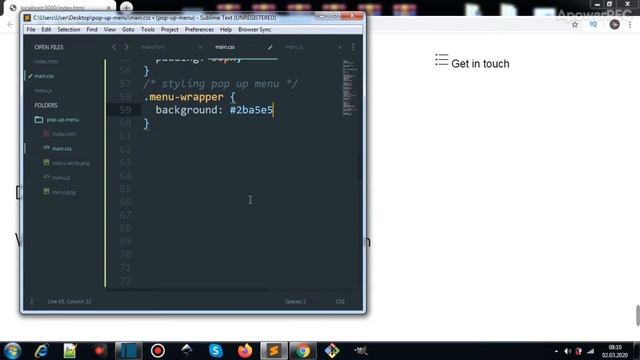Close the index.html editor tab
The image size is (640, 360).
(x=200, y=47)
